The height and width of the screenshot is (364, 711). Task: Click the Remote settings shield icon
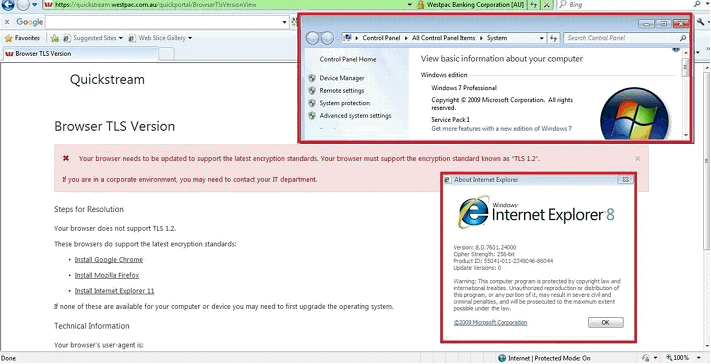(312, 91)
